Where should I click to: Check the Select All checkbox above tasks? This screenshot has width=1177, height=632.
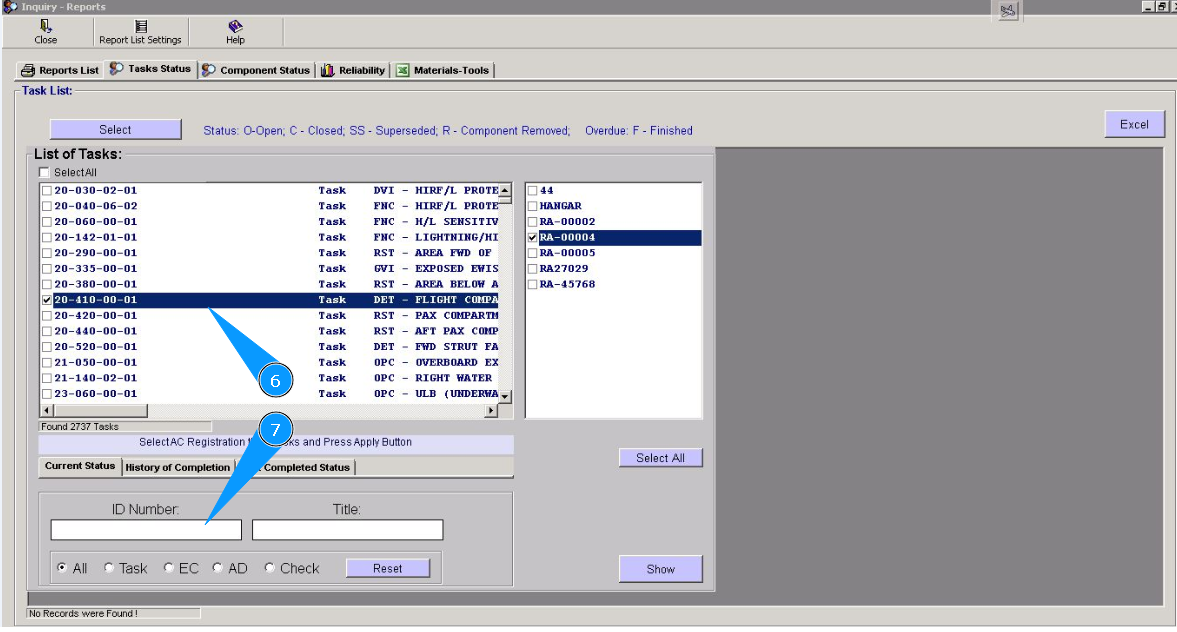pyautogui.click(x=45, y=173)
